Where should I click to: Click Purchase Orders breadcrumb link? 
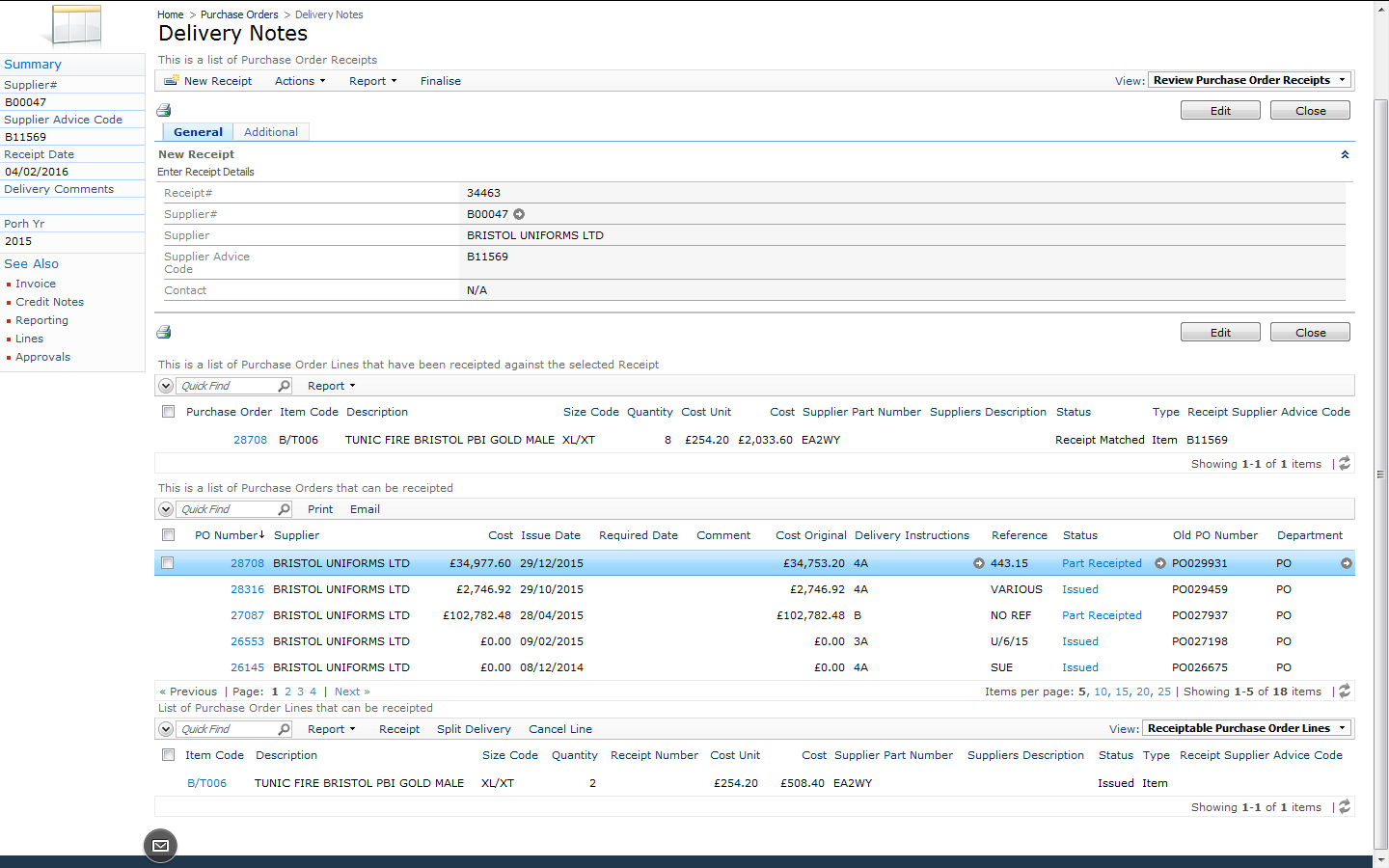tap(239, 14)
